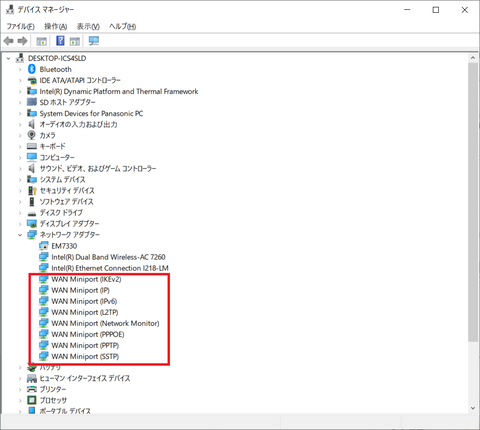Expand System Devices for Panasonic PC

pyautogui.click(x=20, y=113)
